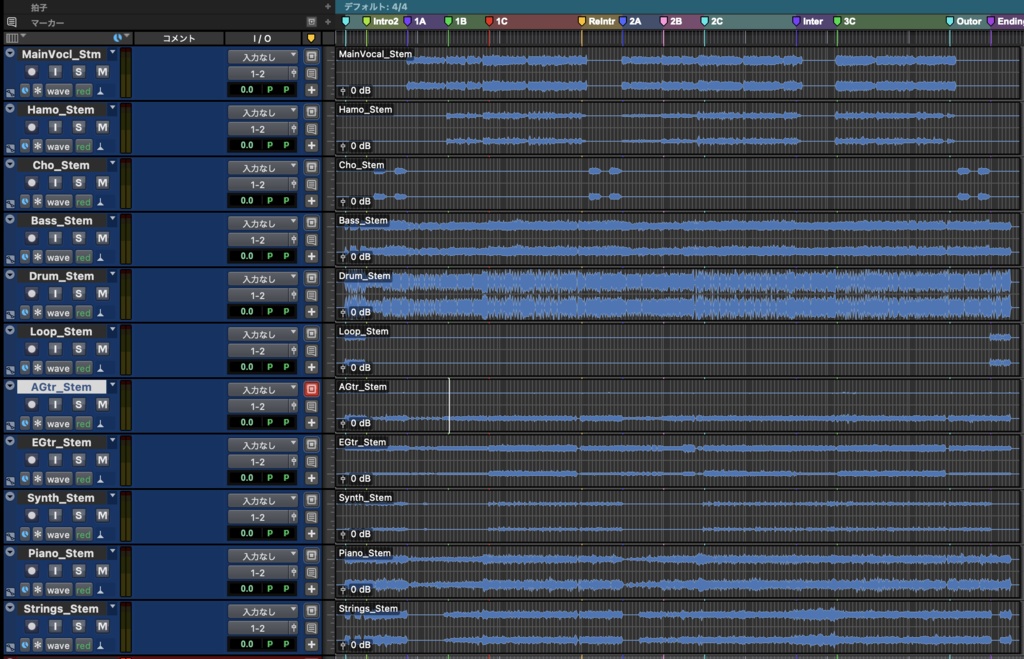Jump to the 2B marker

[x=671, y=21]
